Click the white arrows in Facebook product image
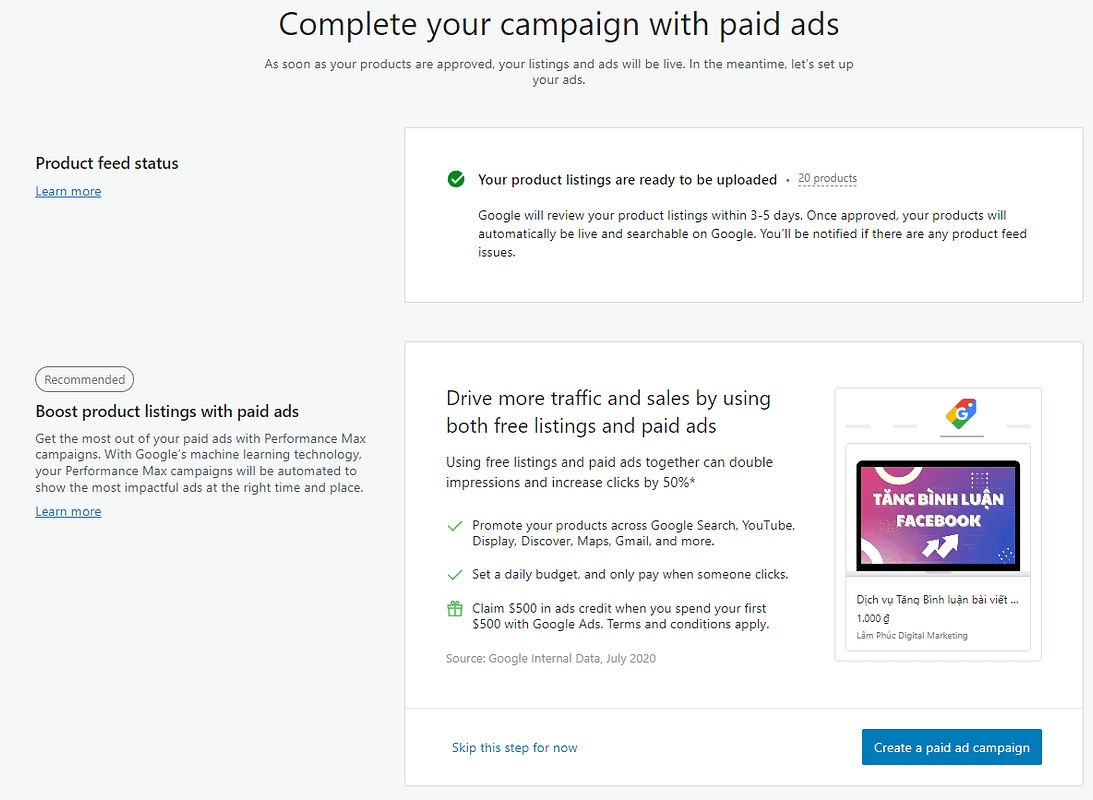 [x=940, y=546]
